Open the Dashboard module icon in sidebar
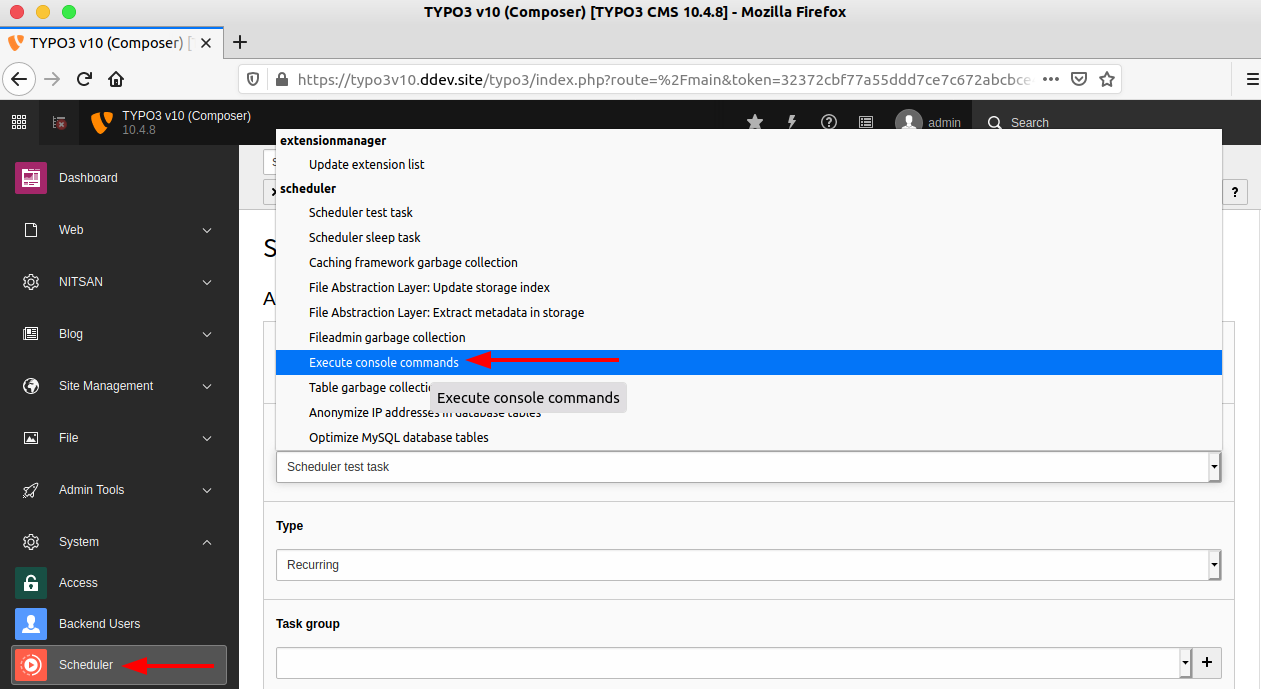 point(30,177)
